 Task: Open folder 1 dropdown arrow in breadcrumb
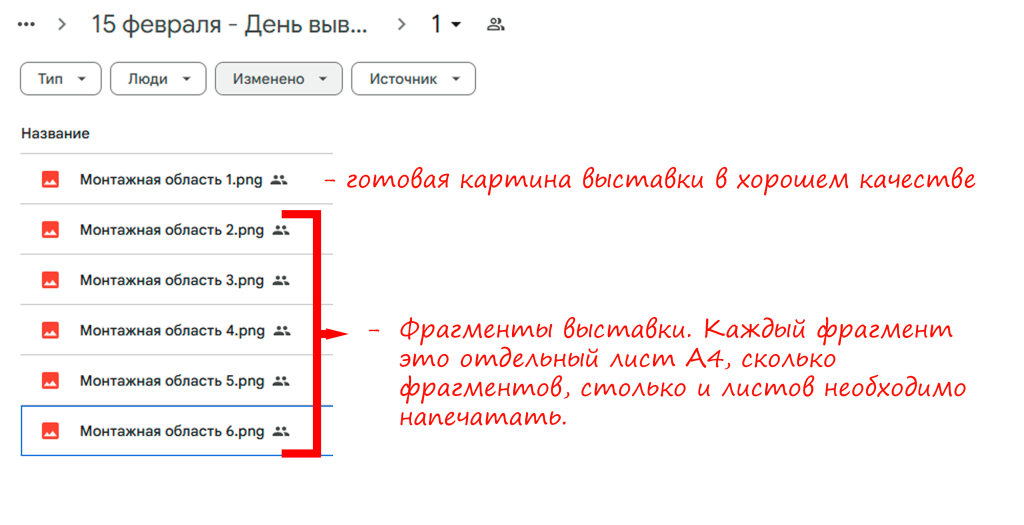[456, 24]
